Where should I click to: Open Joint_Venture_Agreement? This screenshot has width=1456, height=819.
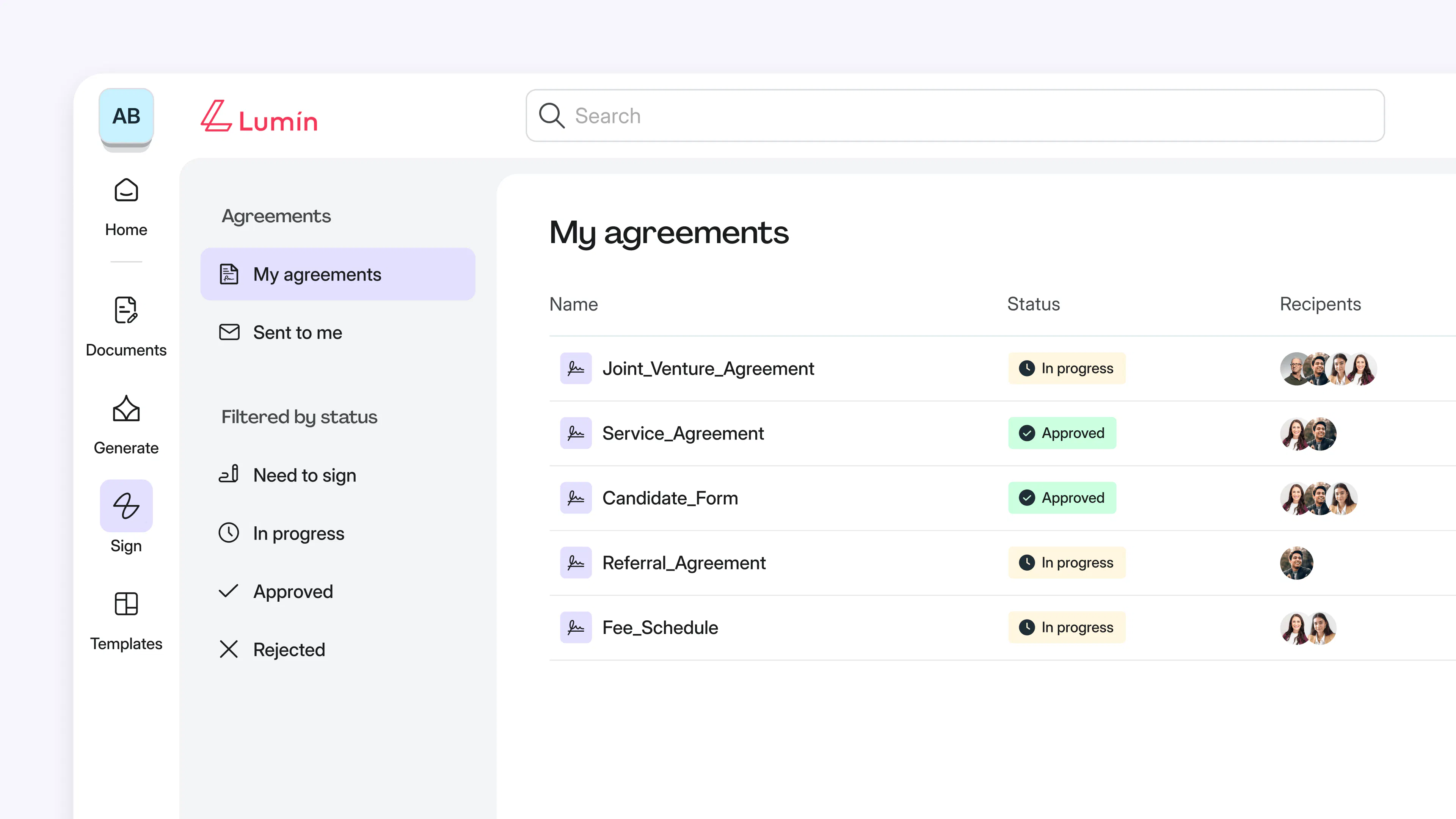click(x=708, y=369)
